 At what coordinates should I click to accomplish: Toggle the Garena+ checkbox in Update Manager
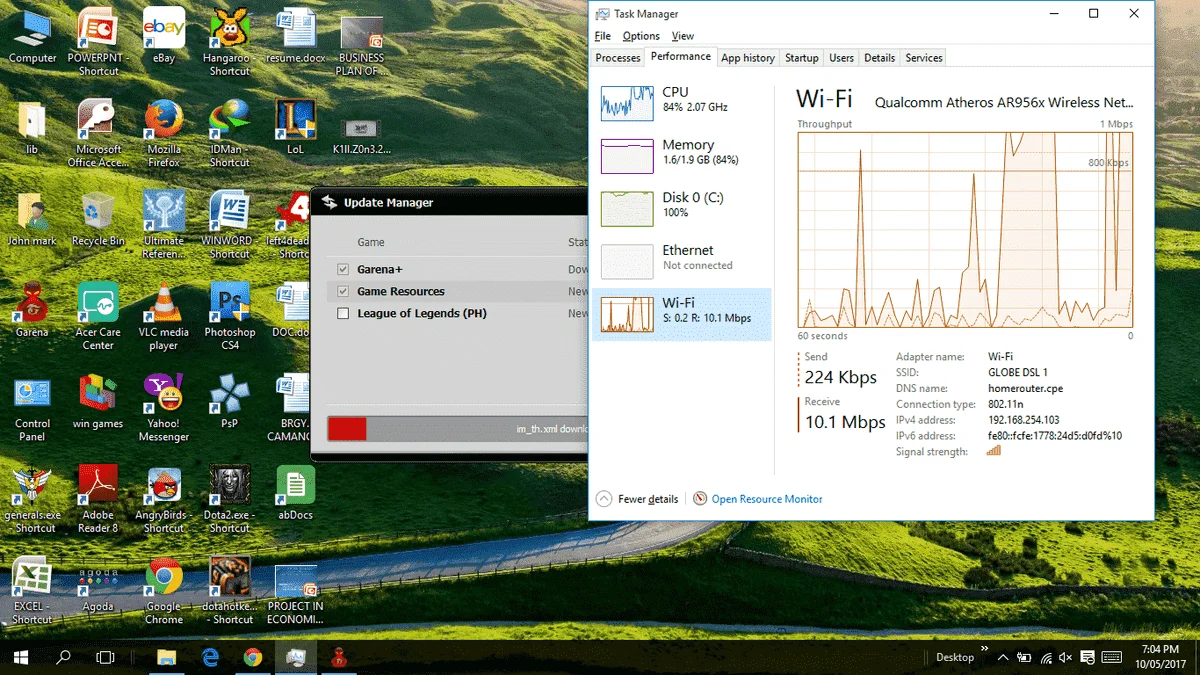343,269
